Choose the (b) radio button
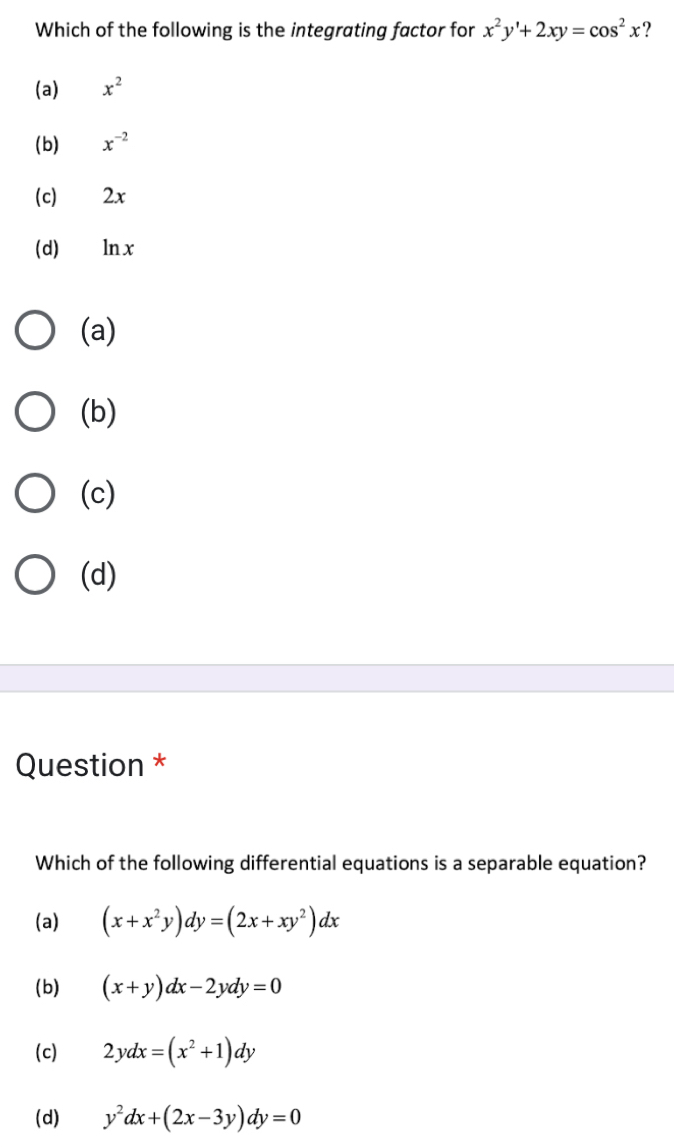Image resolution: width=674 pixels, height=1148 pixels. point(36,413)
